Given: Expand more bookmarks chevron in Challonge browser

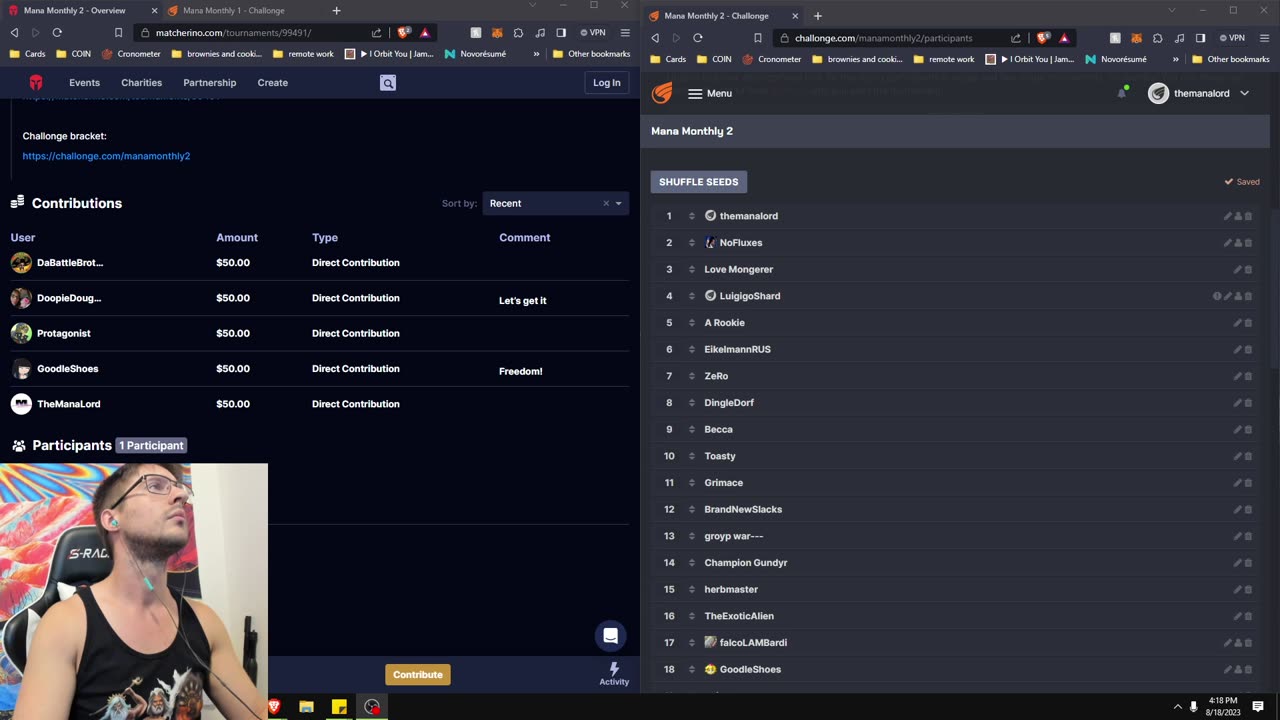Looking at the screenshot, I should (1176, 59).
